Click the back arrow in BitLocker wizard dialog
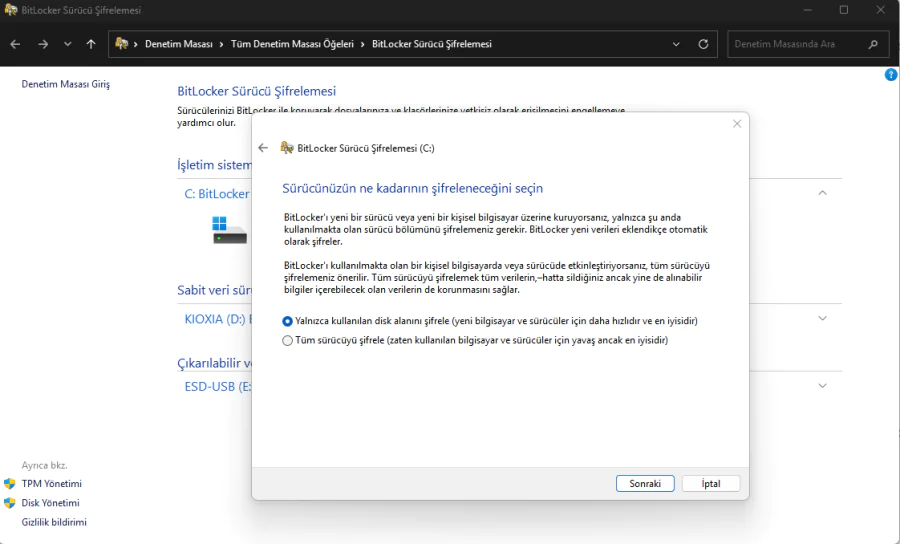The width and height of the screenshot is (900, 544). tap(263, 148)
